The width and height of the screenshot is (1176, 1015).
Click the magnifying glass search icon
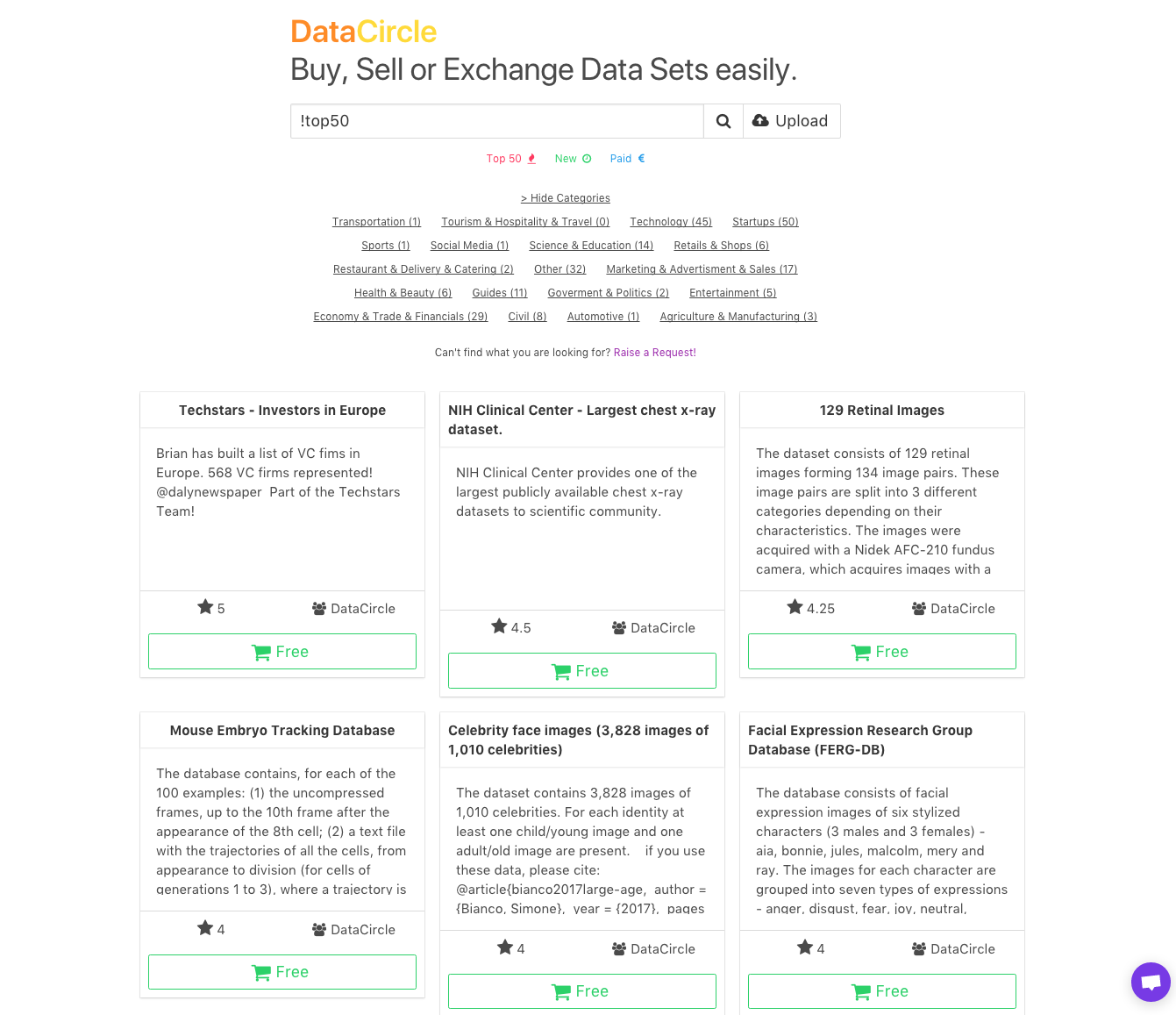pos(723,121)
